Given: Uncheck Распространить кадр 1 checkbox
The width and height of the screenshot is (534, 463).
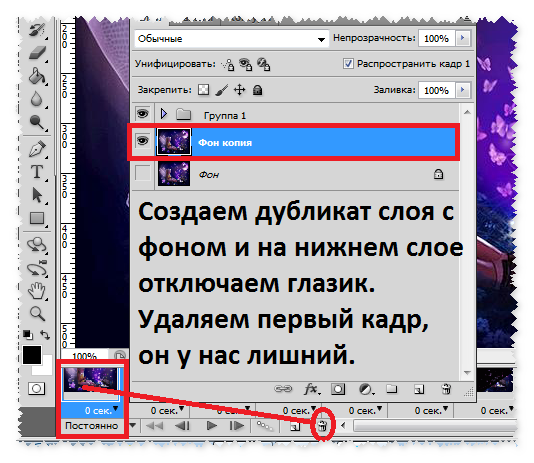Looking at the screenshot, I should pos(348,64).
